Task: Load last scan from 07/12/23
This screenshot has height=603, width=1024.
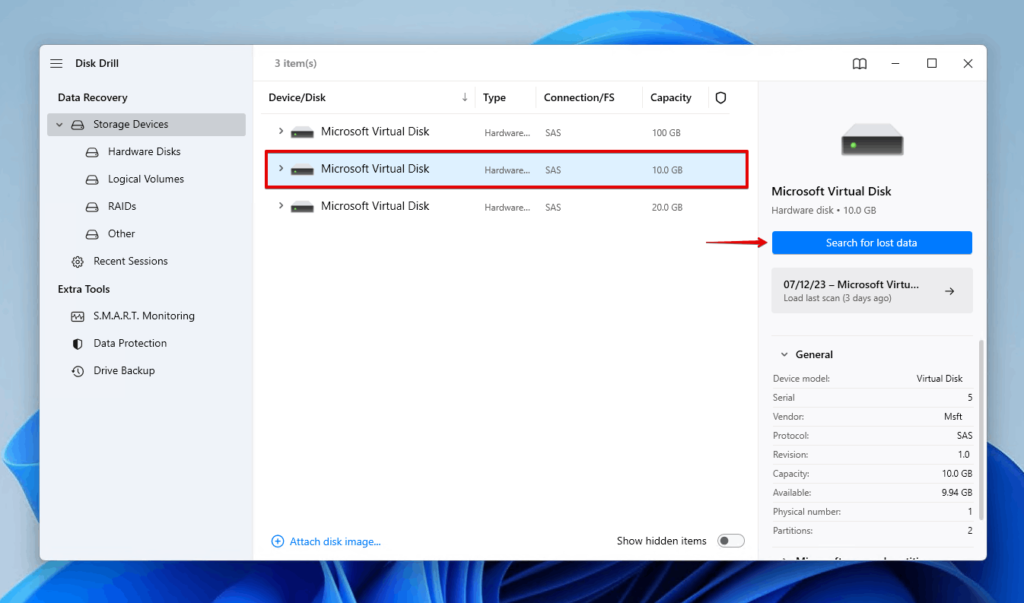Action: pos(871,291)
